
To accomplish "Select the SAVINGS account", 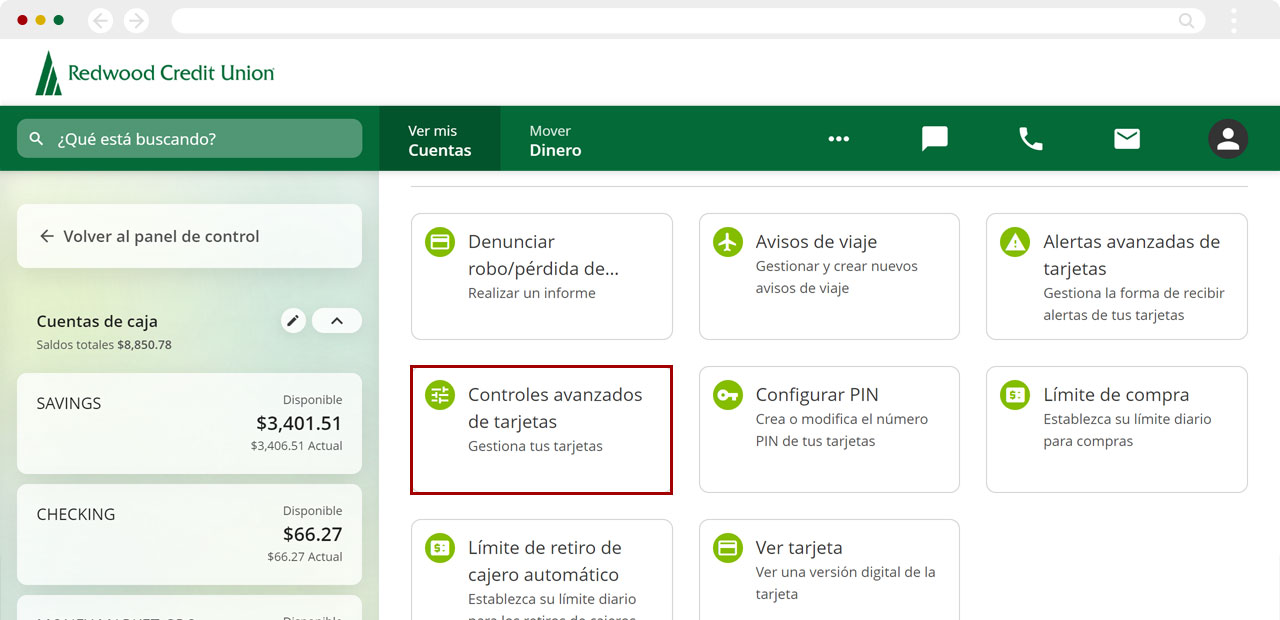I will point(189,425).
